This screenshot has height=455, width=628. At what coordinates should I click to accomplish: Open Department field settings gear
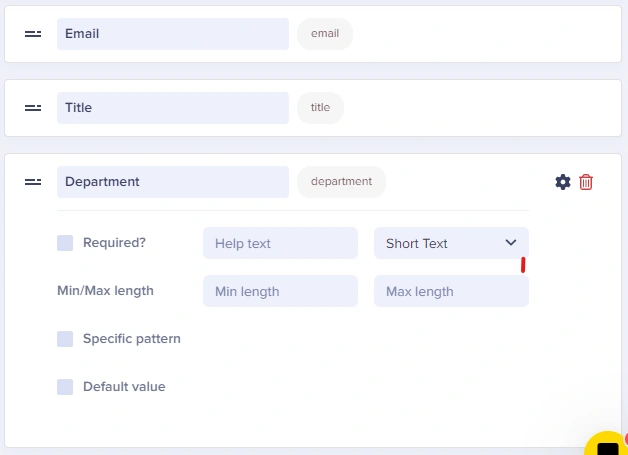point(563,182)
